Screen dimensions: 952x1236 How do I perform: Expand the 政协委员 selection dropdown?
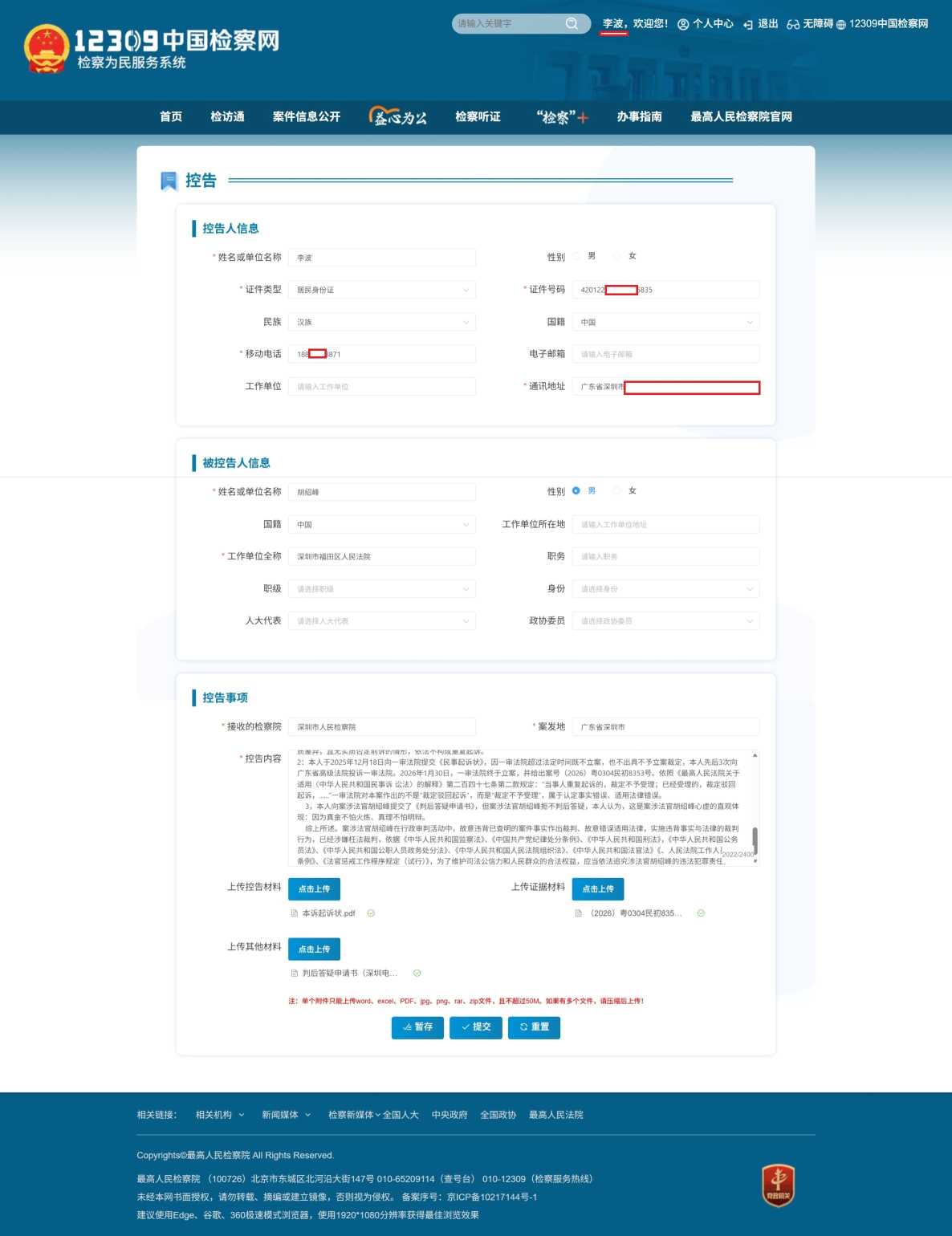[x=665, y=621]
